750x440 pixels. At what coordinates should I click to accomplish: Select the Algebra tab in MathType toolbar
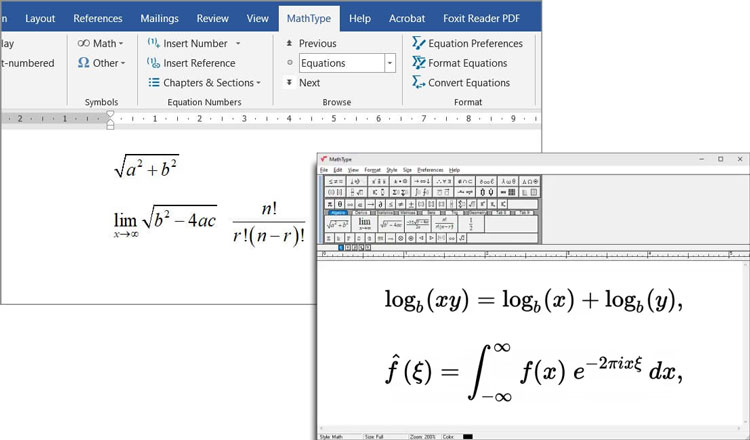[338, 213]
